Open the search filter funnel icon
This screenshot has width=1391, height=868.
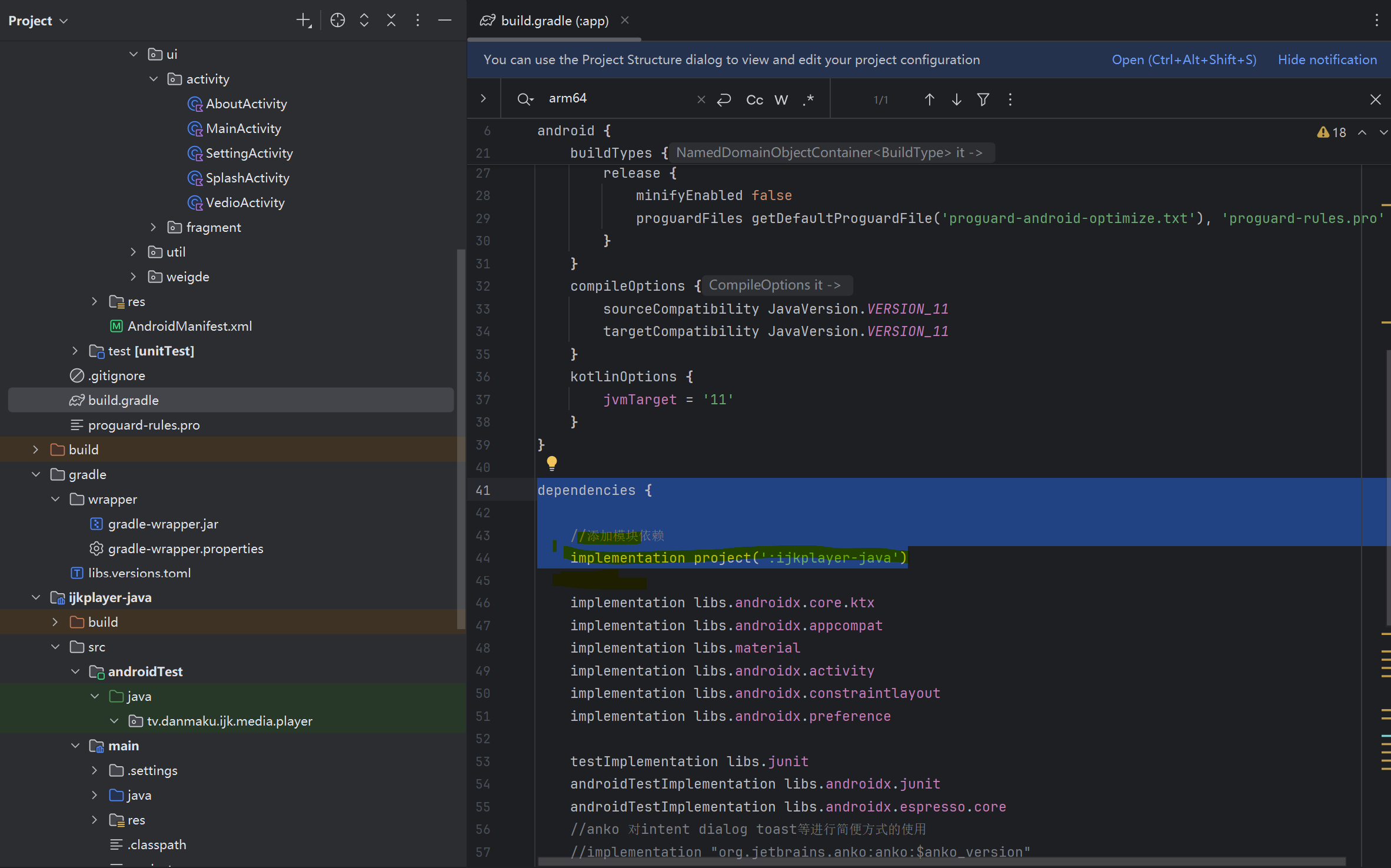pos(983,99)
